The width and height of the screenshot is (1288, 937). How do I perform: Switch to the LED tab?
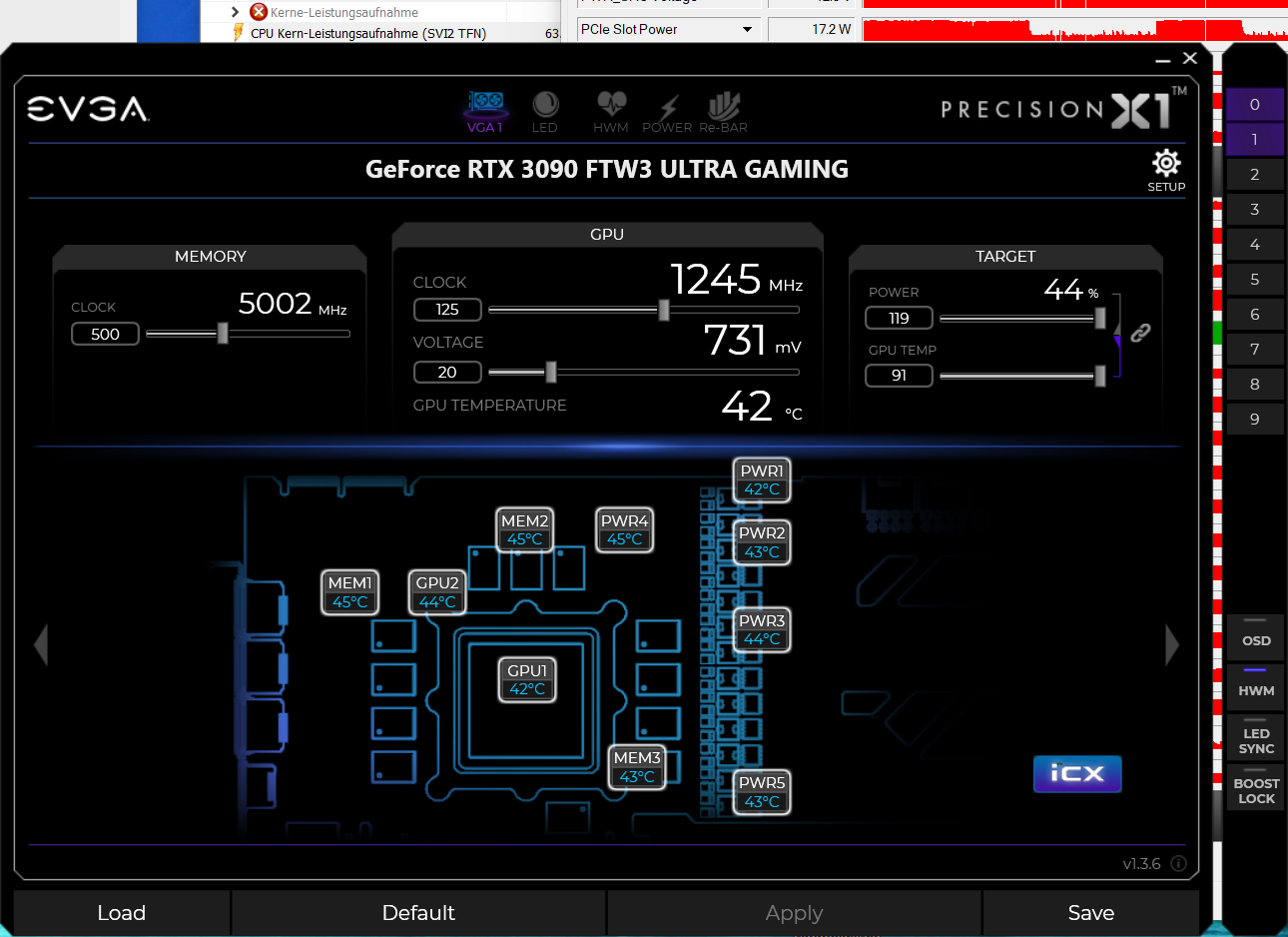pos(545,111)
